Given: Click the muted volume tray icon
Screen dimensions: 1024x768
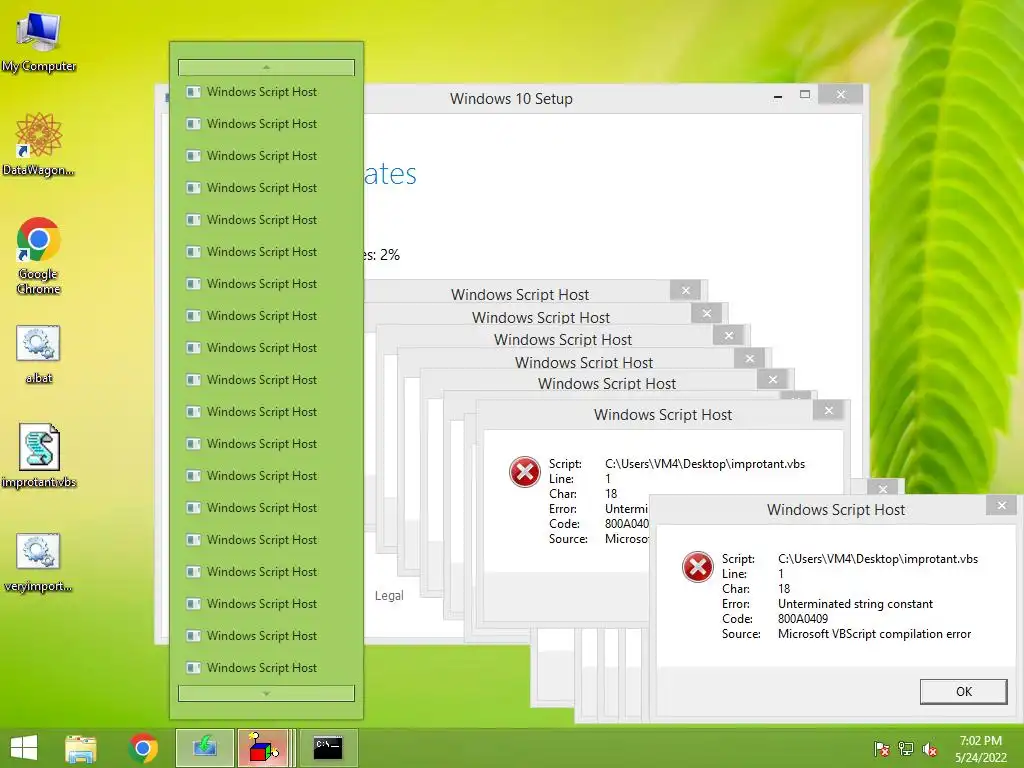Looking at the screenshot, I should click(x=930, y=749).
